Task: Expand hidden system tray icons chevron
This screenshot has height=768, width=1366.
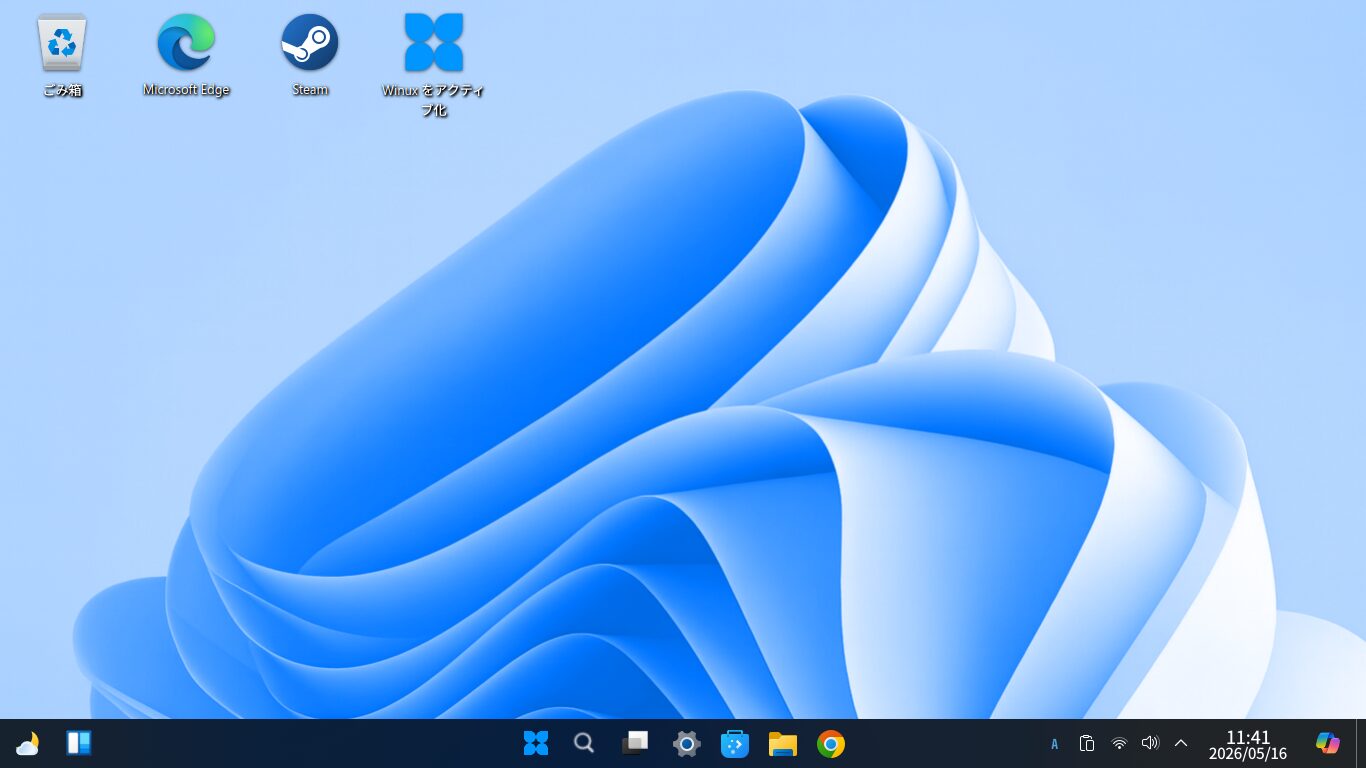Action: [x=1181, y=743]
